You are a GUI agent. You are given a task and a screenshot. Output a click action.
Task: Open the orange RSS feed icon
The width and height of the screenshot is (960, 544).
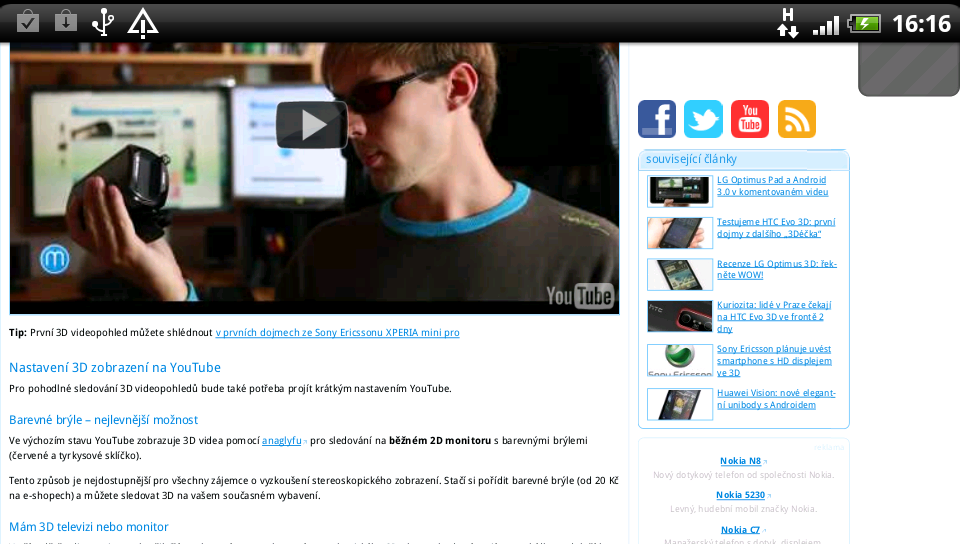pos(797,119)
